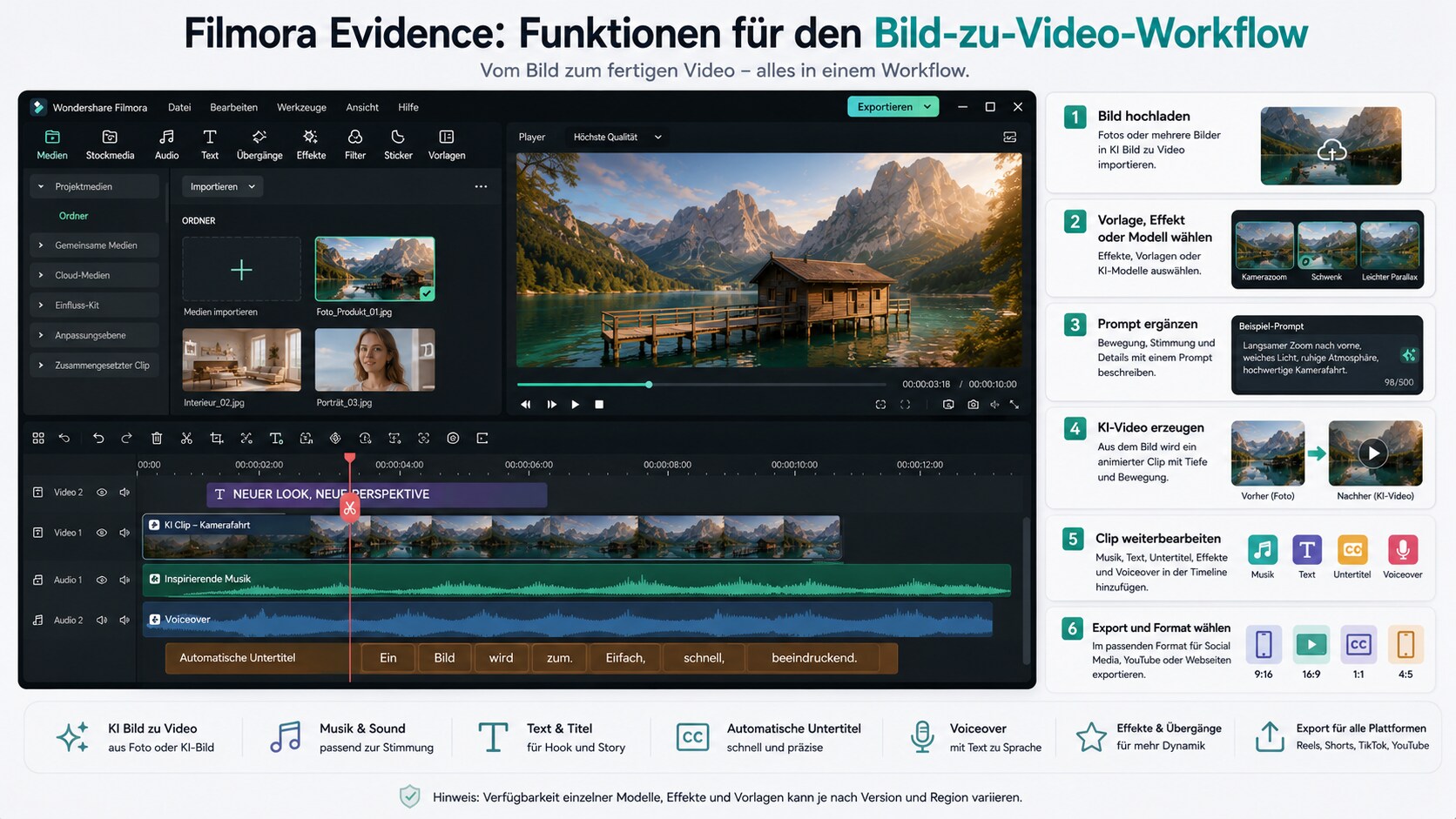Select the Foto_Produkt_01.jpg thumbnail
Screen dimensions: 1456x819
point(374,269)
